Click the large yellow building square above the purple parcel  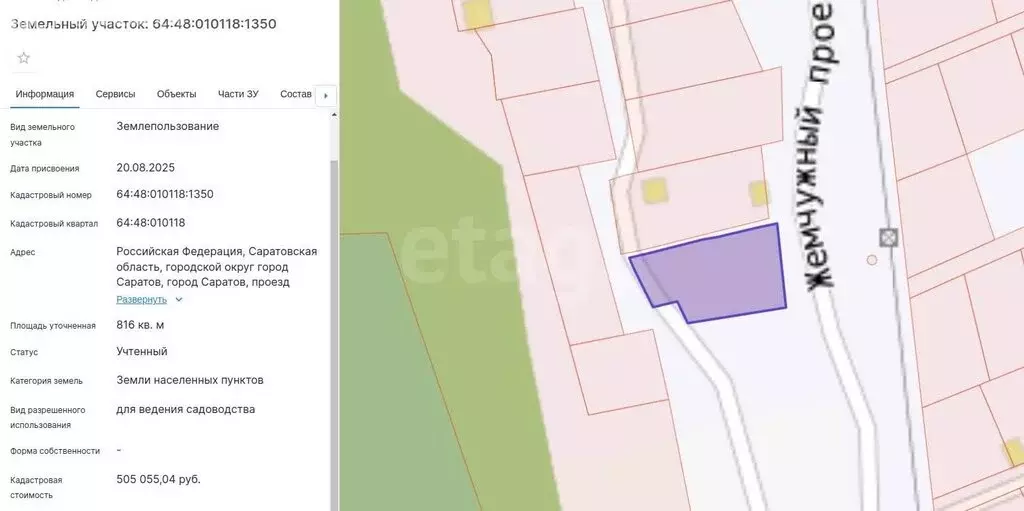[x=654, y=191]
